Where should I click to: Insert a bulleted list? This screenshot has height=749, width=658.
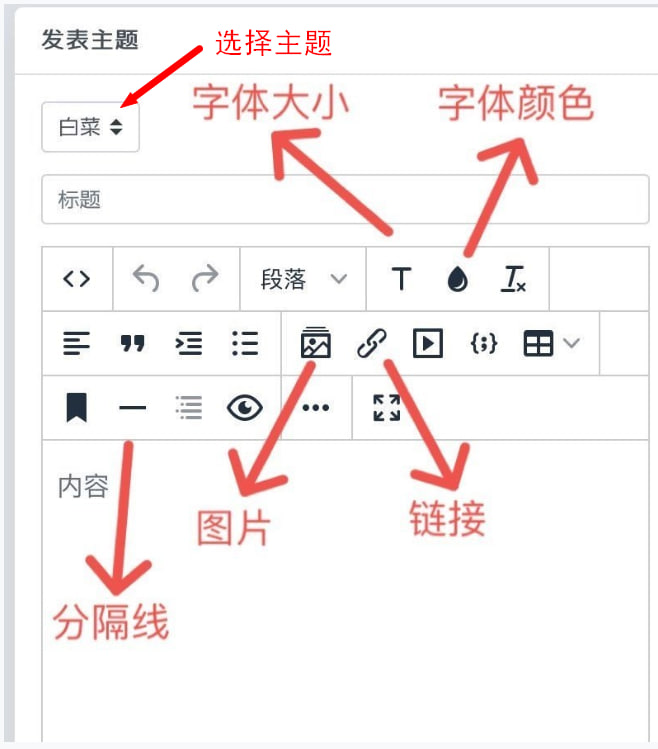tap(245, 343)
